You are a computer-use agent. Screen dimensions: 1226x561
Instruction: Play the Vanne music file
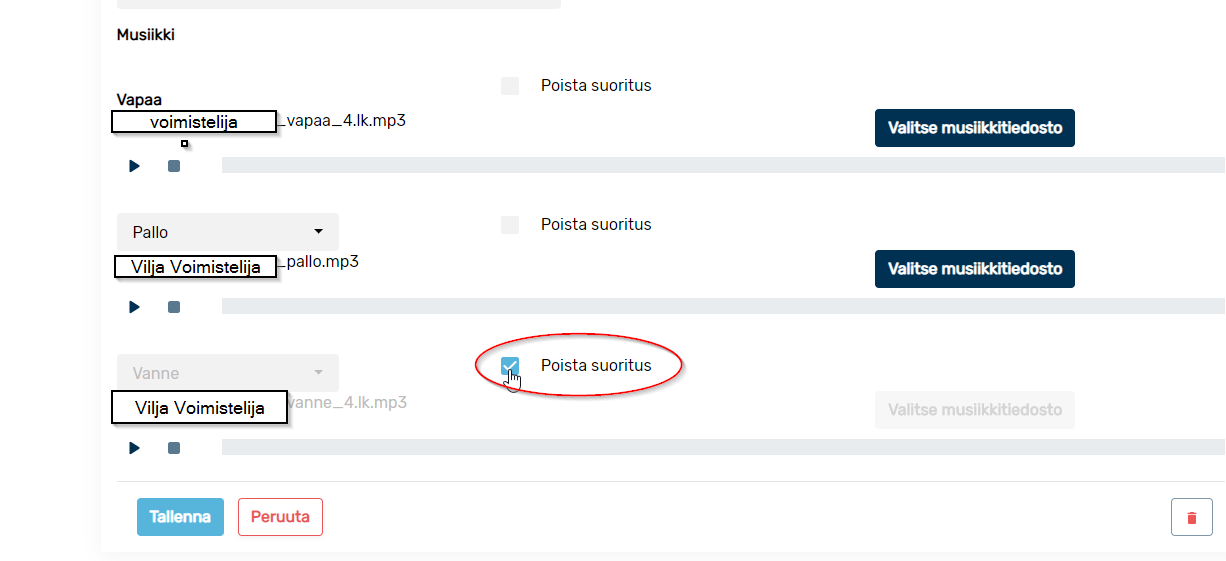point(134,448)
